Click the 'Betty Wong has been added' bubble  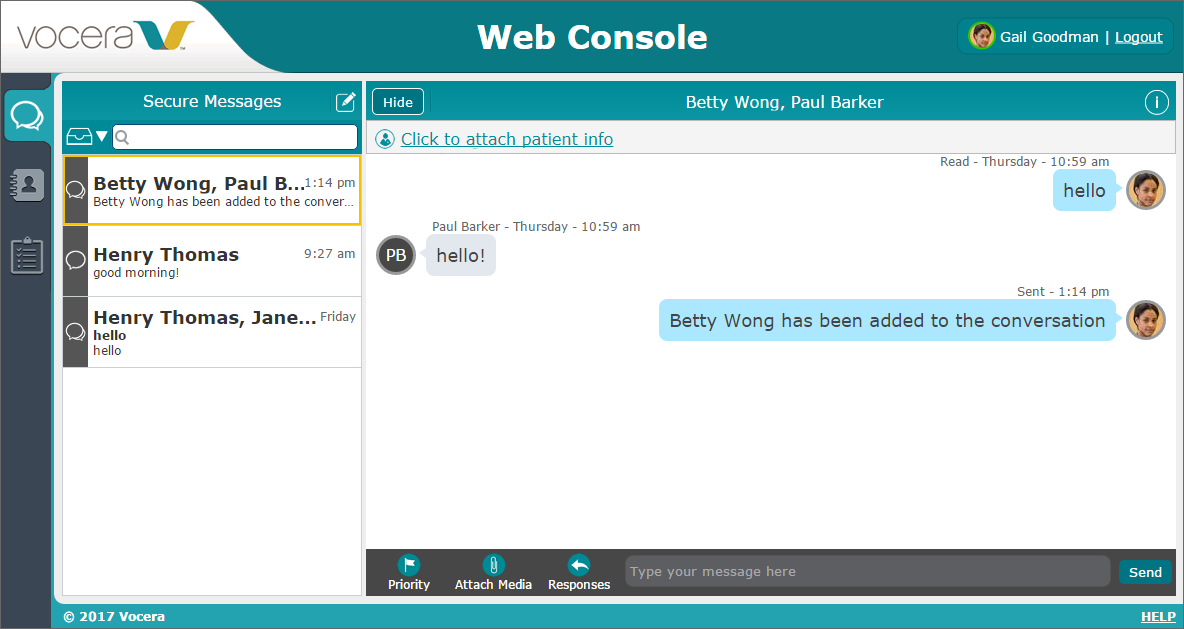tap(887, 320)
